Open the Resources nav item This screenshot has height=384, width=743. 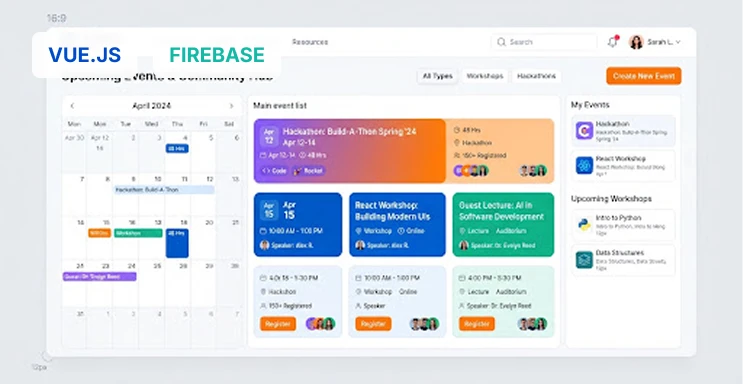pyautogui.click(x=310, y=42)
